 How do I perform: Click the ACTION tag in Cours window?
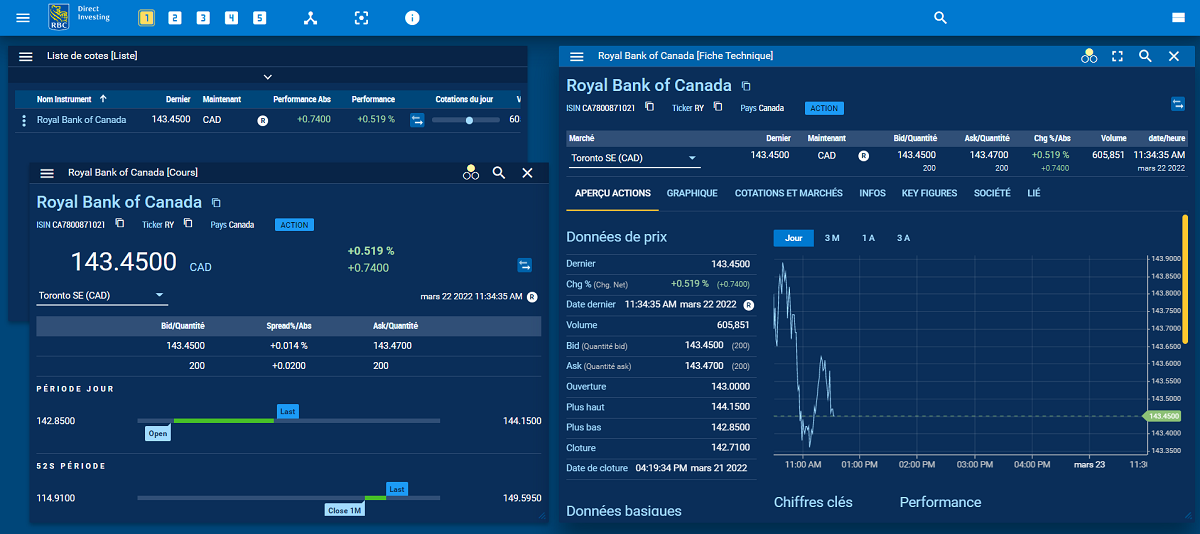tap(294, 225)
